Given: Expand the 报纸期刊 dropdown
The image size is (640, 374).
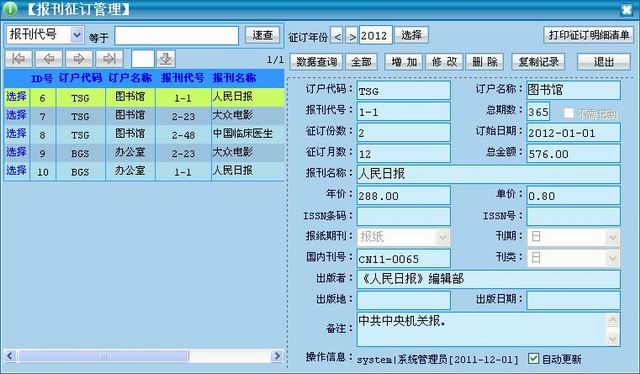Looking at the screenshot, I should pyautogui.click(x=443, y=237).
